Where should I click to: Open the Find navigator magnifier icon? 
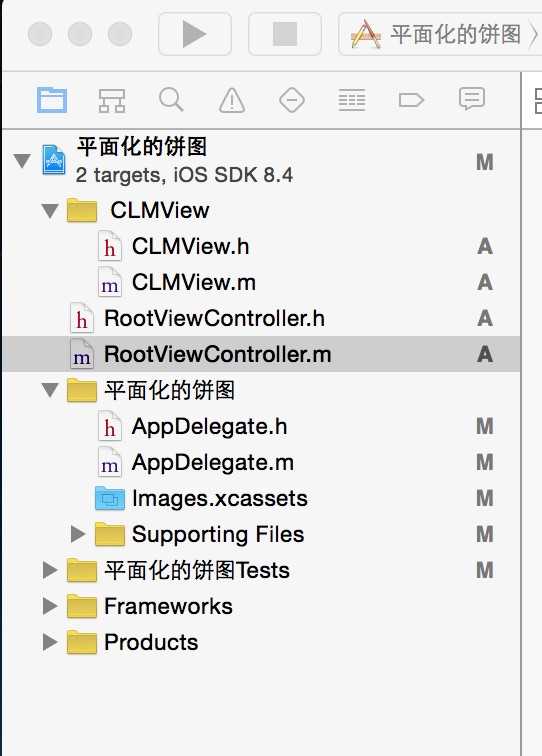point(171,100)
